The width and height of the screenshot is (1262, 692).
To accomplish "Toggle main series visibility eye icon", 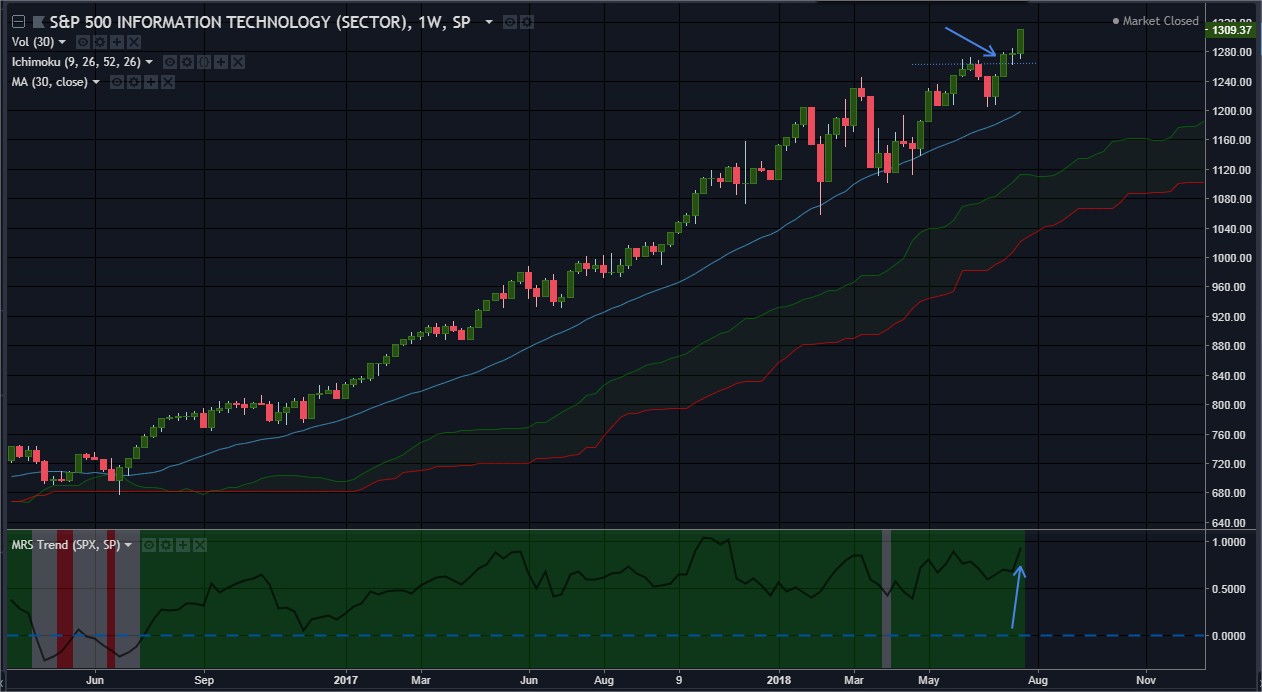I will click(510, 22).
